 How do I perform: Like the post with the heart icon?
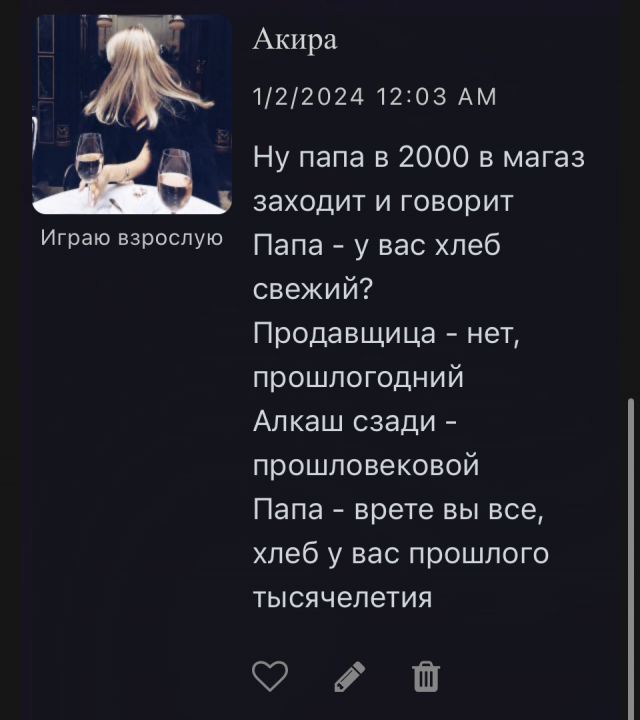coord(270,676)
